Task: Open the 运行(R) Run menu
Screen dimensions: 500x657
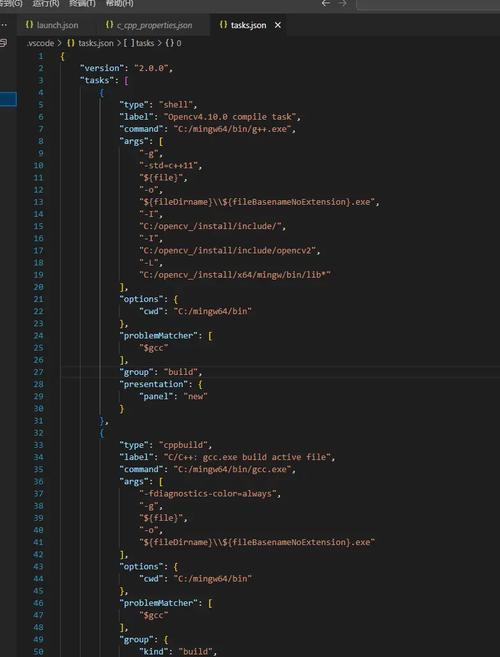Action: click(x=46, y=3)
